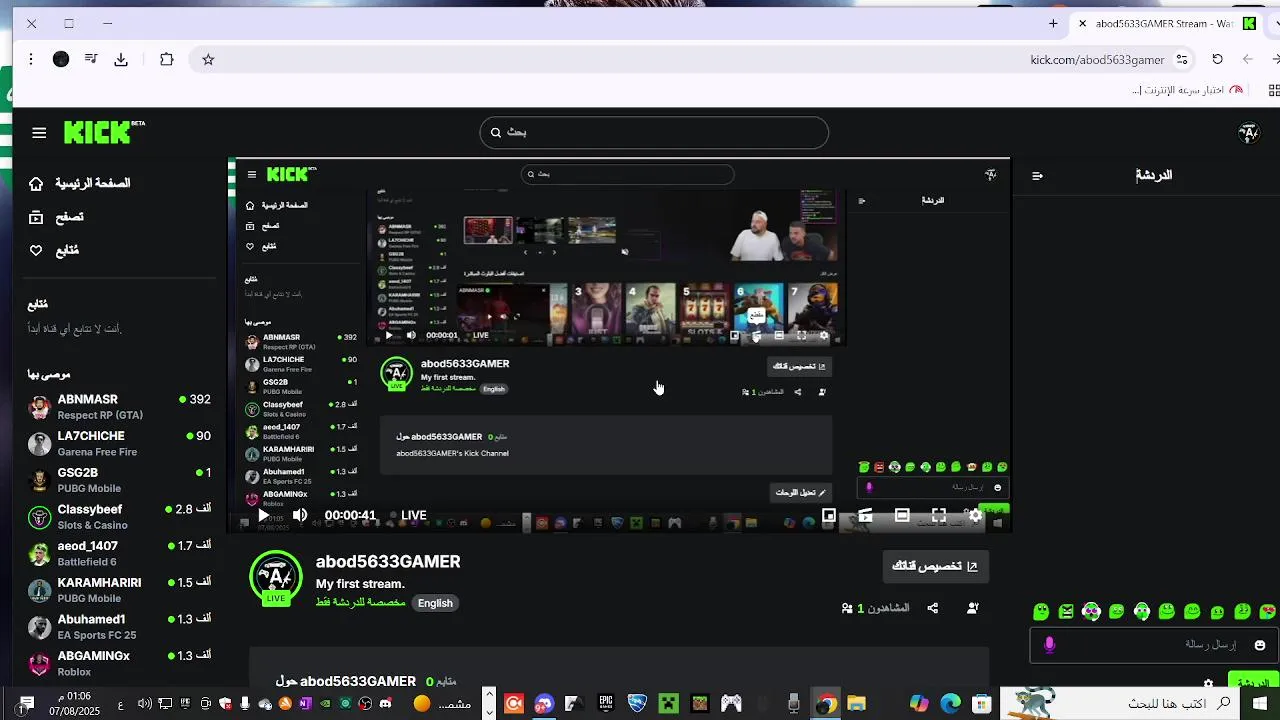Click the abod5633GAMER channel avatar
This screenshot has height=720, width=1280.
pos(275,577)
